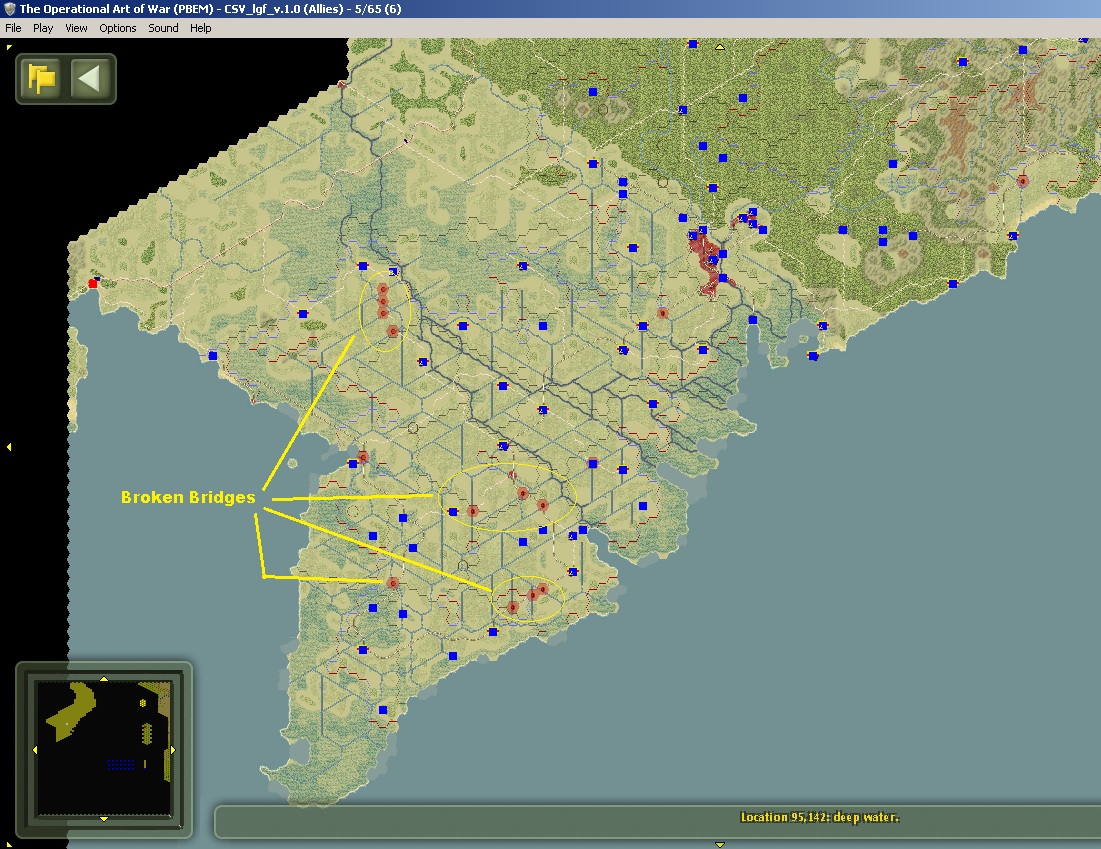Click the lone broken bridge marker at the southwest

(393, 583)
